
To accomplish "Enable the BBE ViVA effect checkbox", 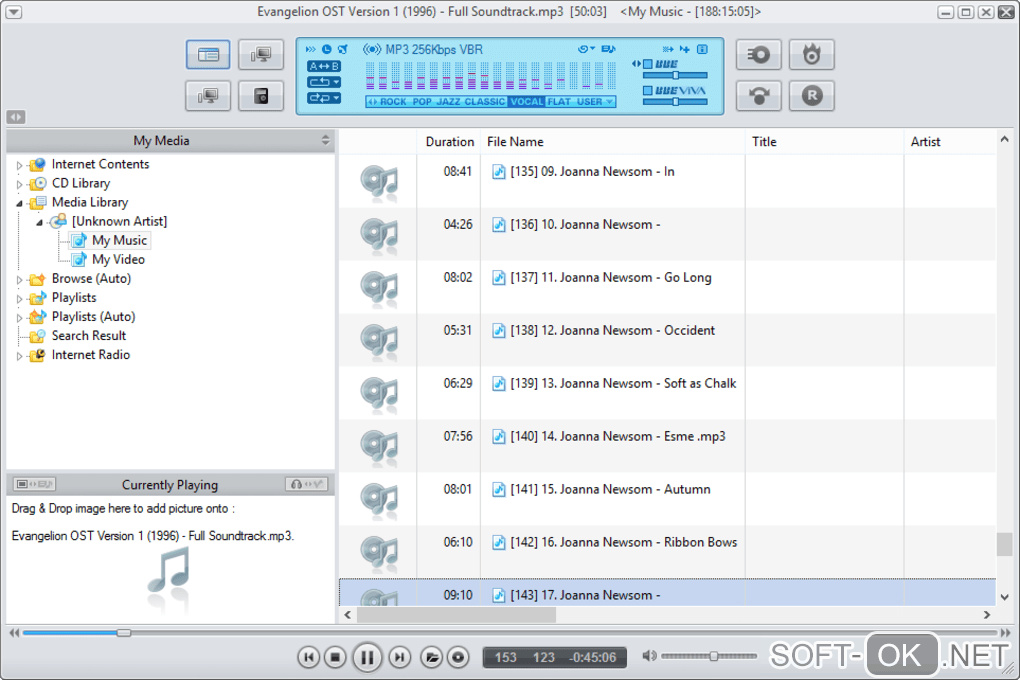I will pos(648,90).
